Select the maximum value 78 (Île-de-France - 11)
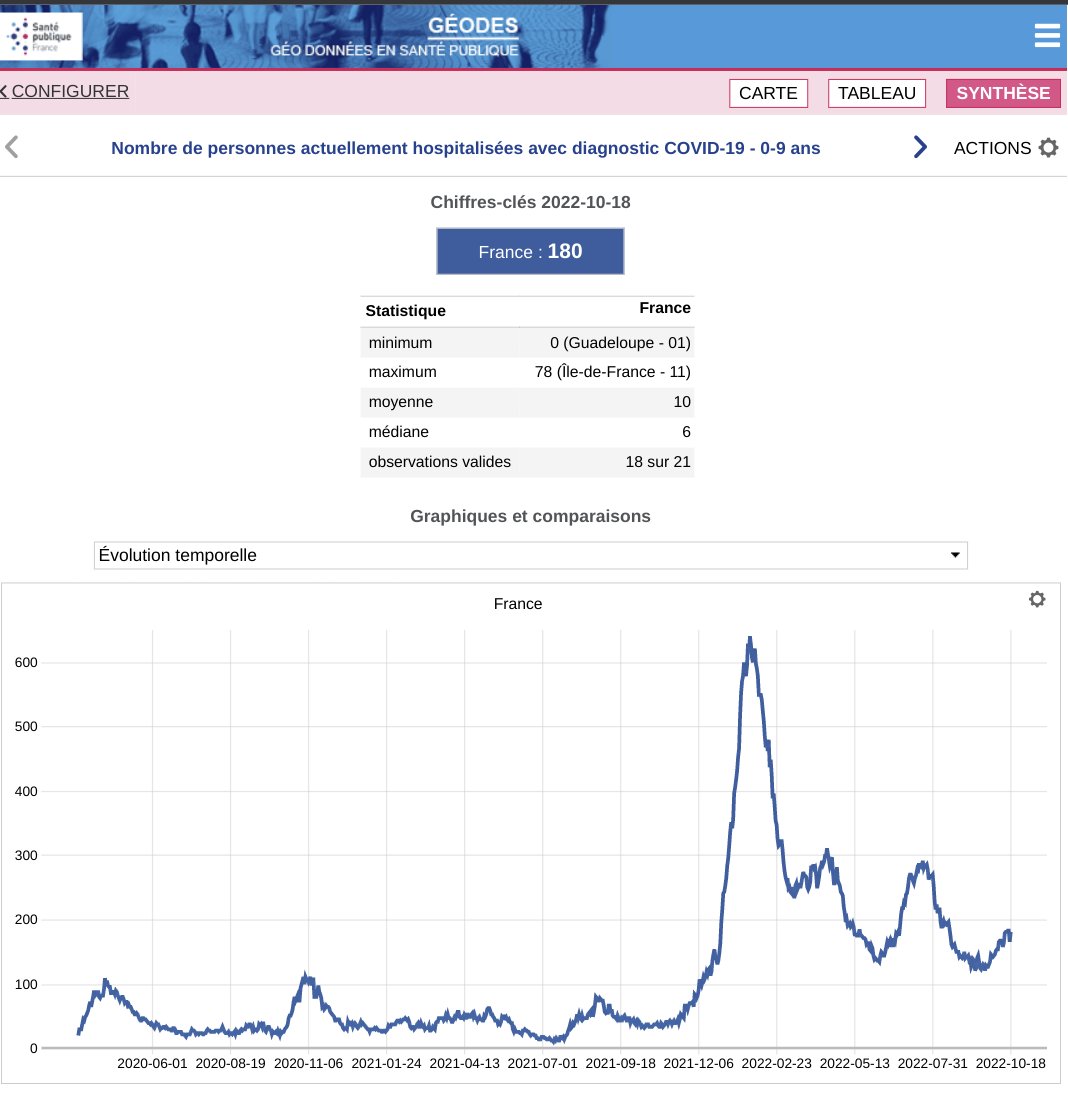Viewport: 1068px width, 1113px height. [x=612, y=372]
